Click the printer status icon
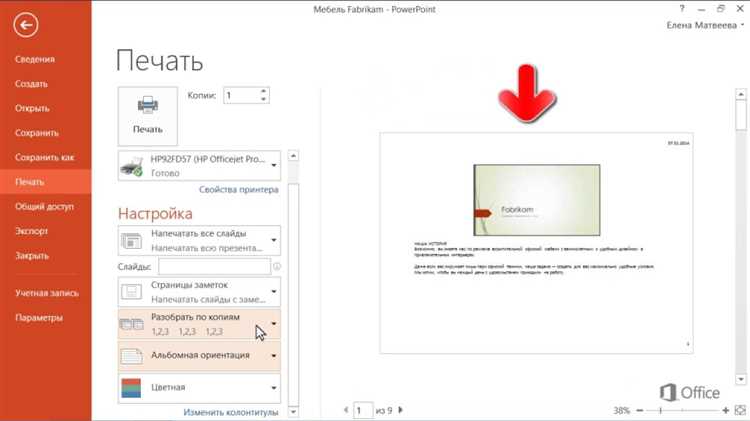 [132, 166]
